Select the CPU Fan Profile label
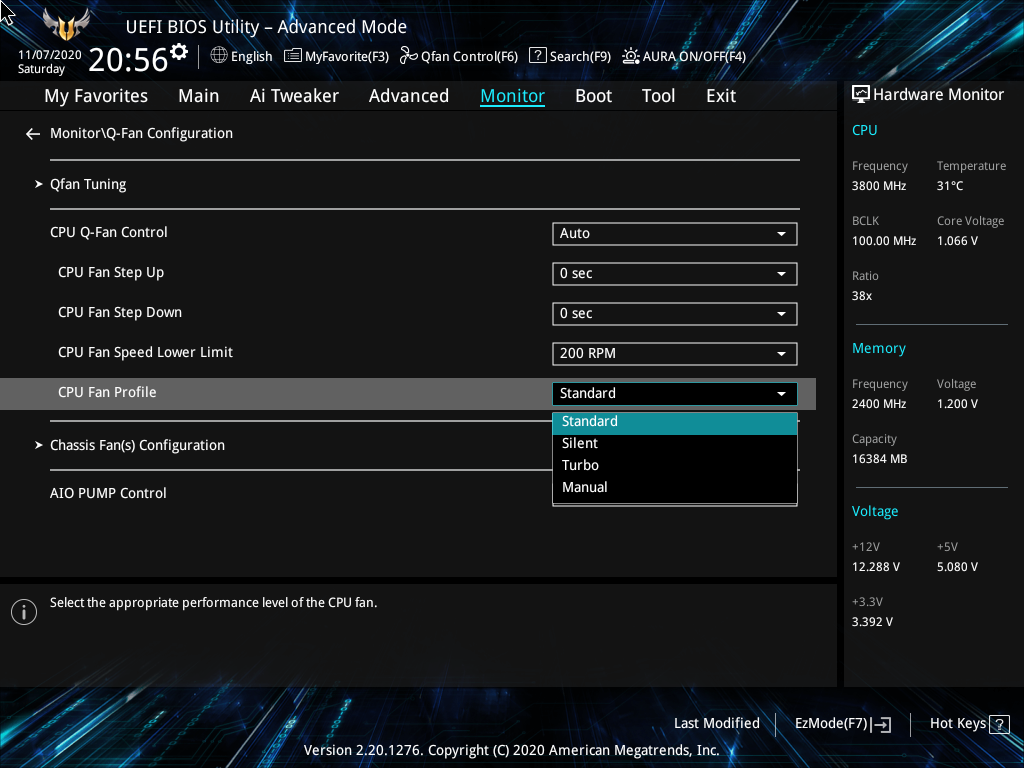This screenshot has width=1024, height=768. click(107, 392)
